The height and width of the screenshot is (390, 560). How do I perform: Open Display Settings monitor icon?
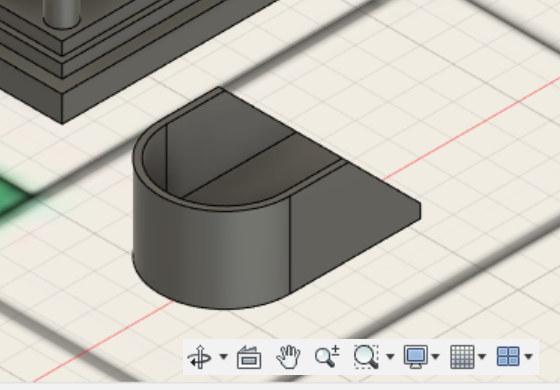click(416, 357)
